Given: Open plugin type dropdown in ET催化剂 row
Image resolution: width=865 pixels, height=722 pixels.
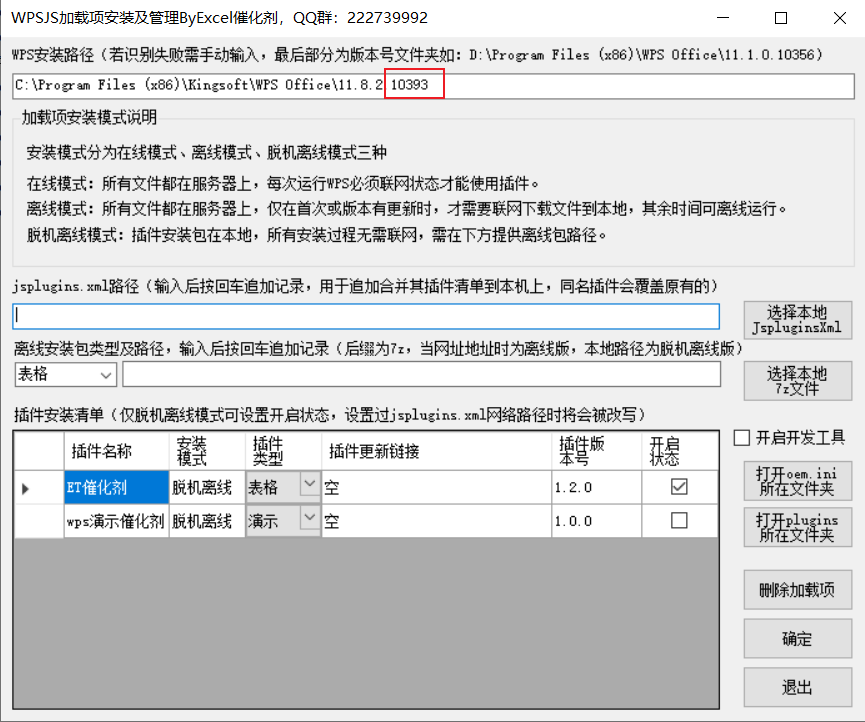Looking at the screenshot, I should (310, 484).
